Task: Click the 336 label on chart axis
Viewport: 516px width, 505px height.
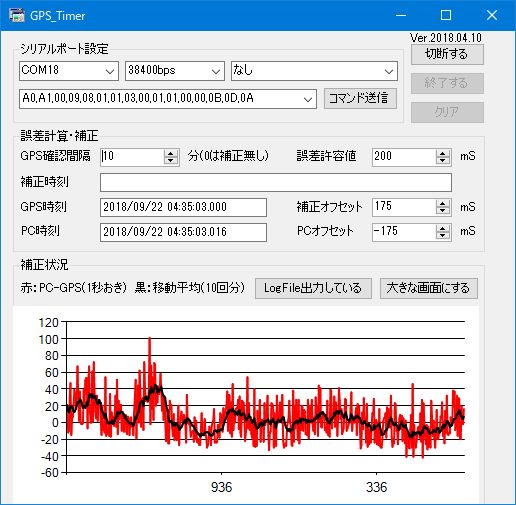Action: tap(377, 488)
